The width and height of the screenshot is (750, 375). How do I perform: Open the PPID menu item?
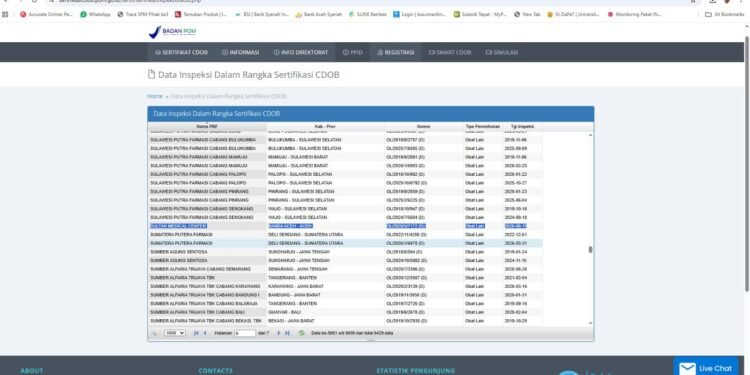(x=353, y=52)
